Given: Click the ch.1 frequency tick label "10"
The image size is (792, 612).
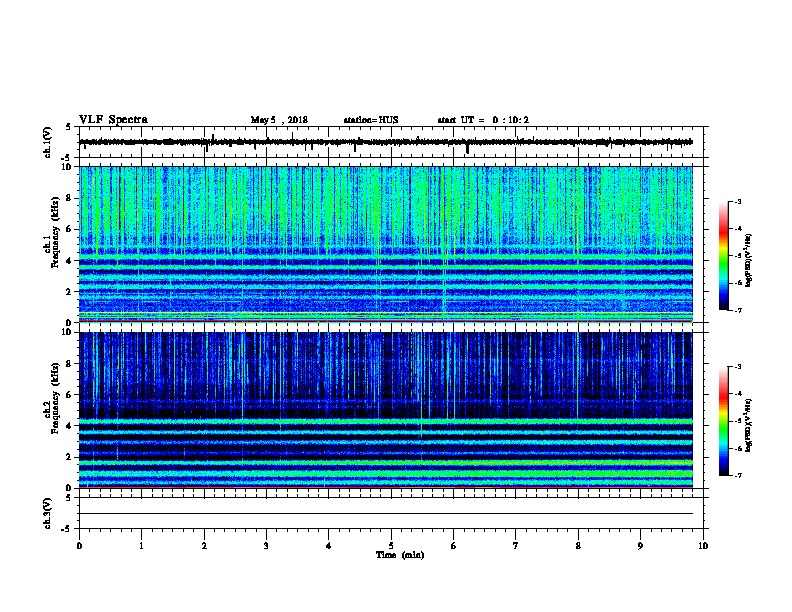Looking at the screenshot, I should click(x=67, y=167).
